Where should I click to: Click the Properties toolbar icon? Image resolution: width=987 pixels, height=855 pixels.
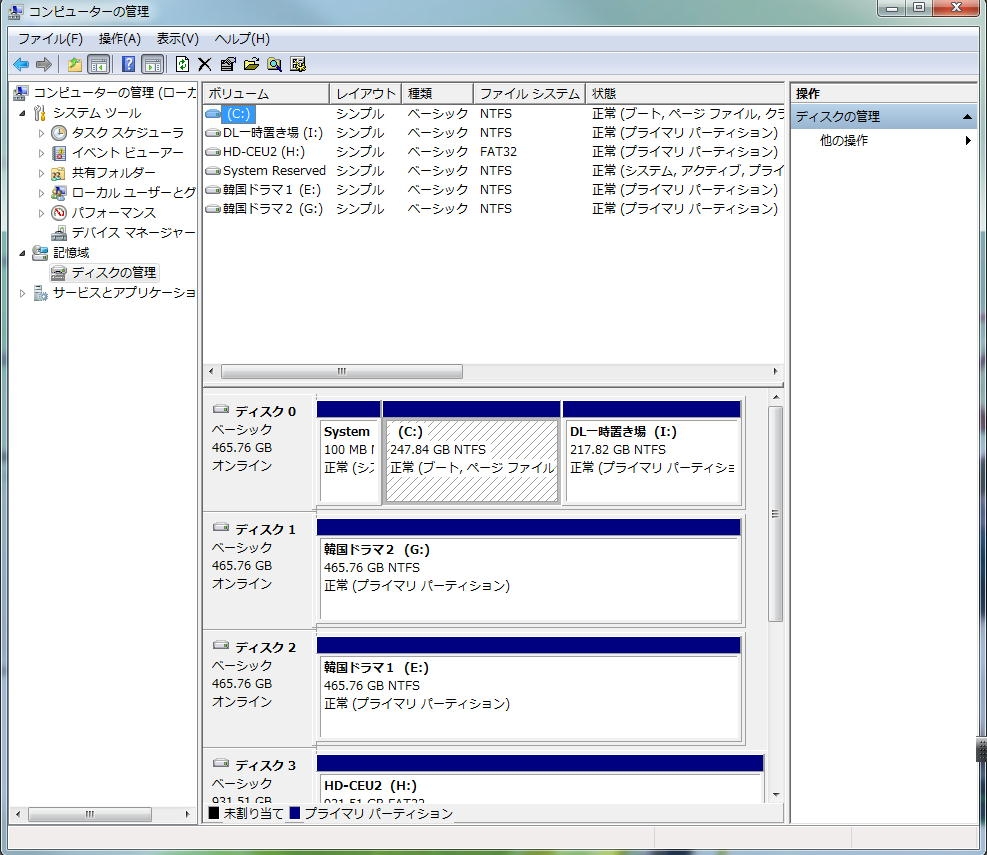tap(228, 64)
